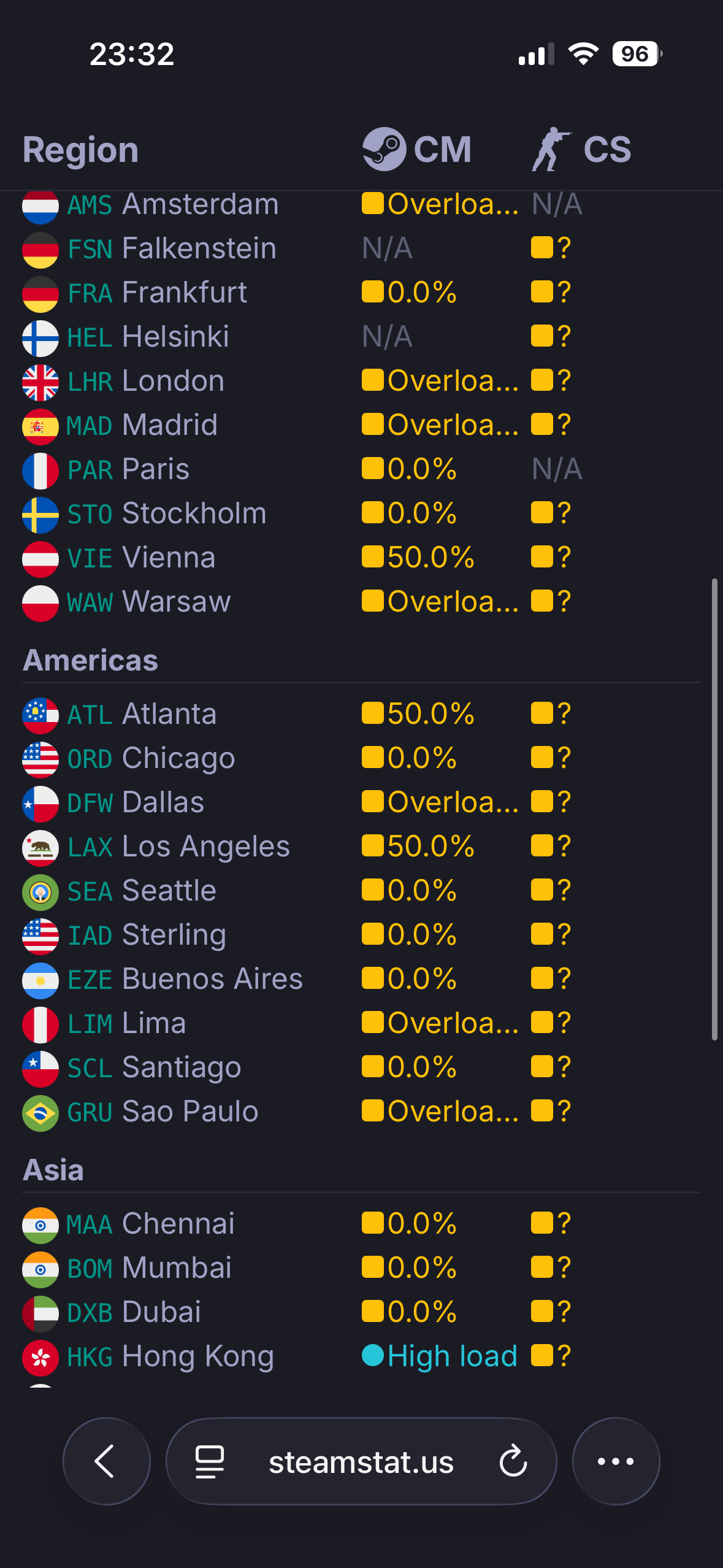Screen dimensions: 723x1568
Task: Tap the Hong Kong flag icon
Action: [40, 1357]
